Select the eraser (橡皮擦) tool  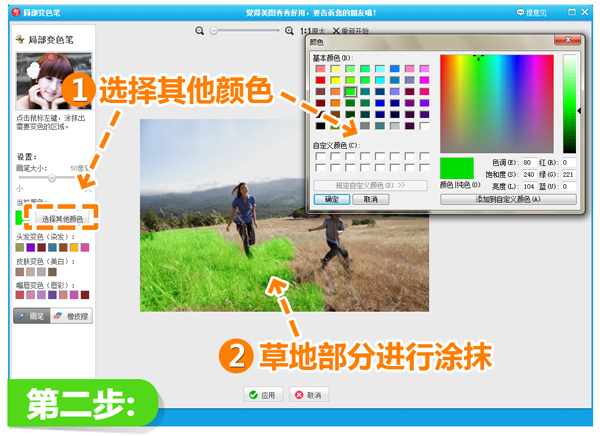pyautogui.click(x=70, y=315)
